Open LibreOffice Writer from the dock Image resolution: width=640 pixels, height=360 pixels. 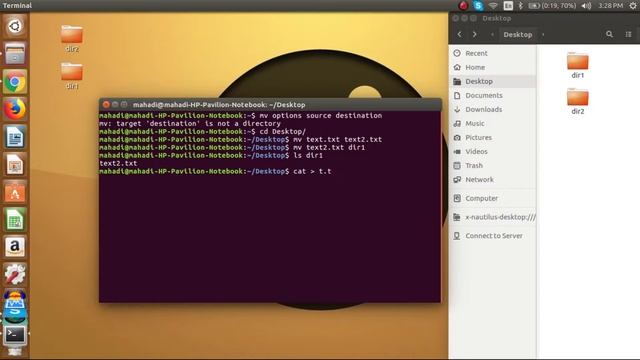coord(15,137)
